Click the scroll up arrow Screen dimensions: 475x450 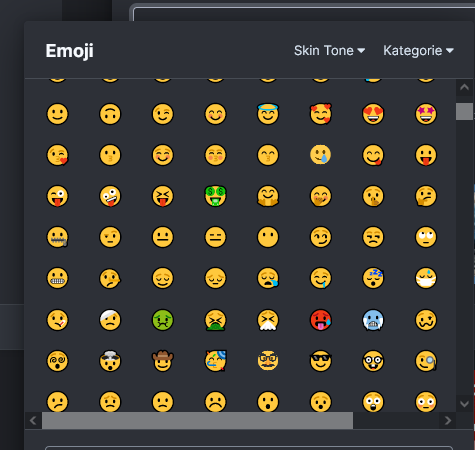click(464, 88)
